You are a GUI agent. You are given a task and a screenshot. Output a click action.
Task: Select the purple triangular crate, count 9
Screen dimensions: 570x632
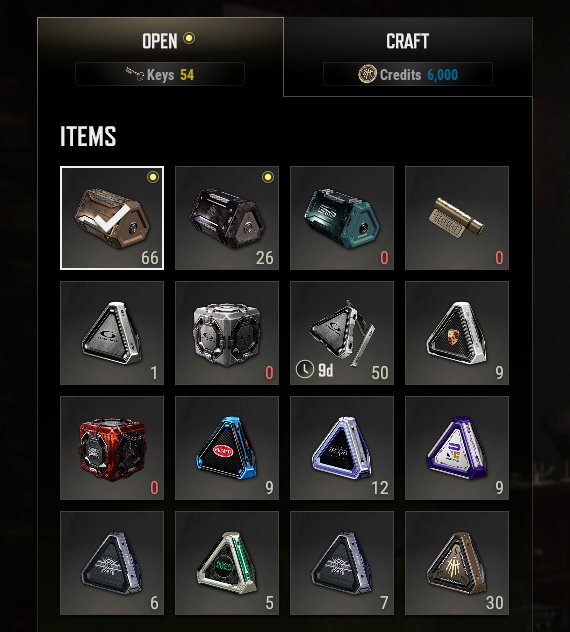457,448
